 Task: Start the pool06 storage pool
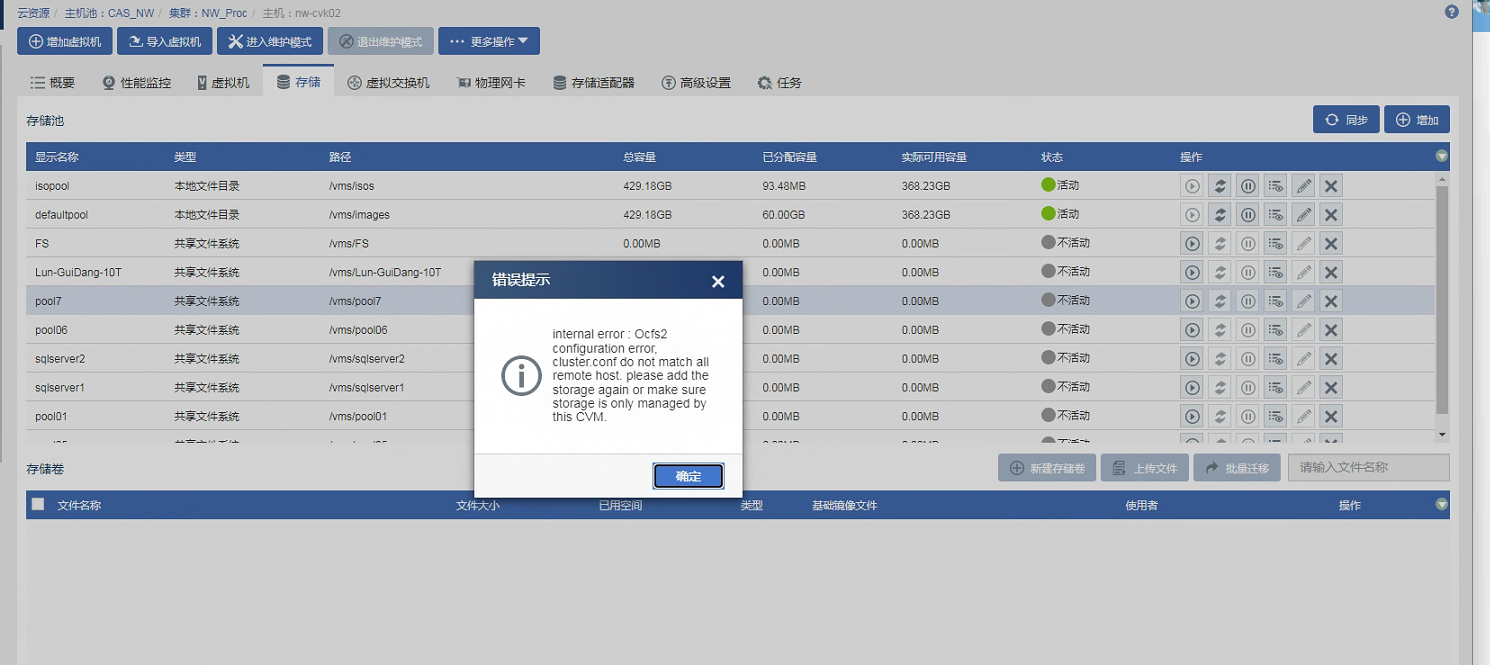click(1192, 330)
